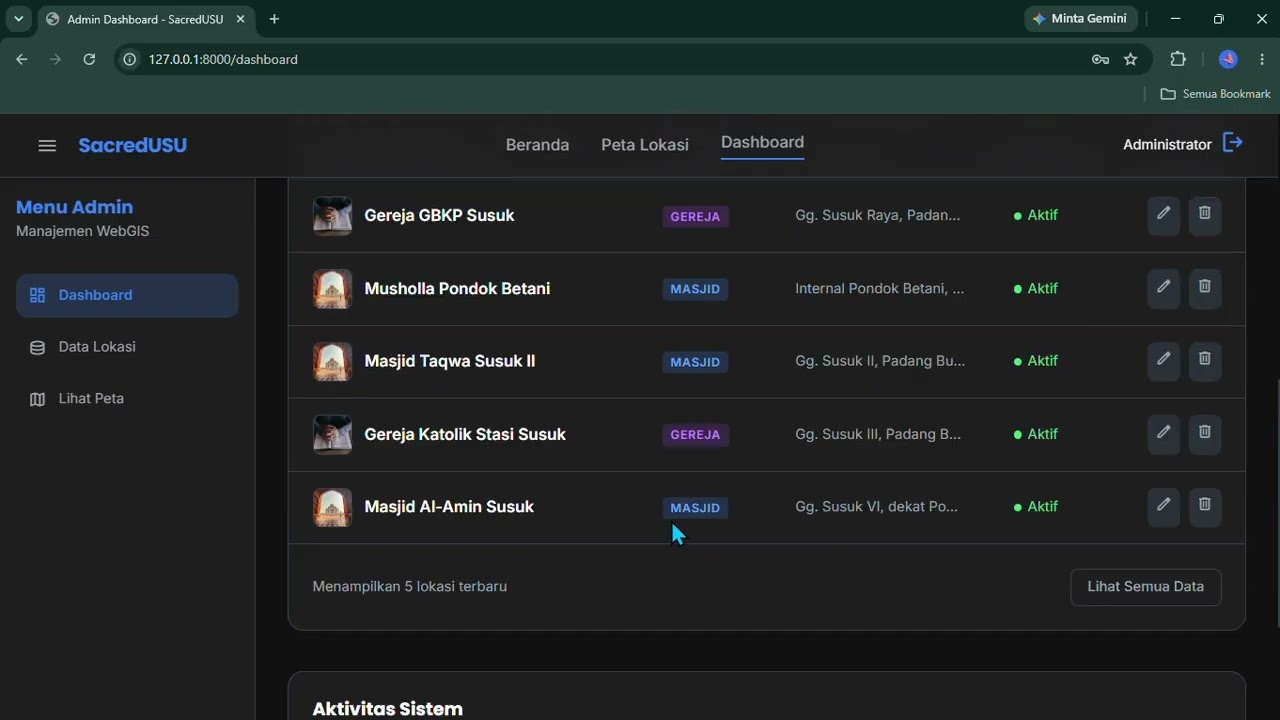Delete the Masjid Al-Amin Susuk row
1280x720 pixels.
[1205, 507]
